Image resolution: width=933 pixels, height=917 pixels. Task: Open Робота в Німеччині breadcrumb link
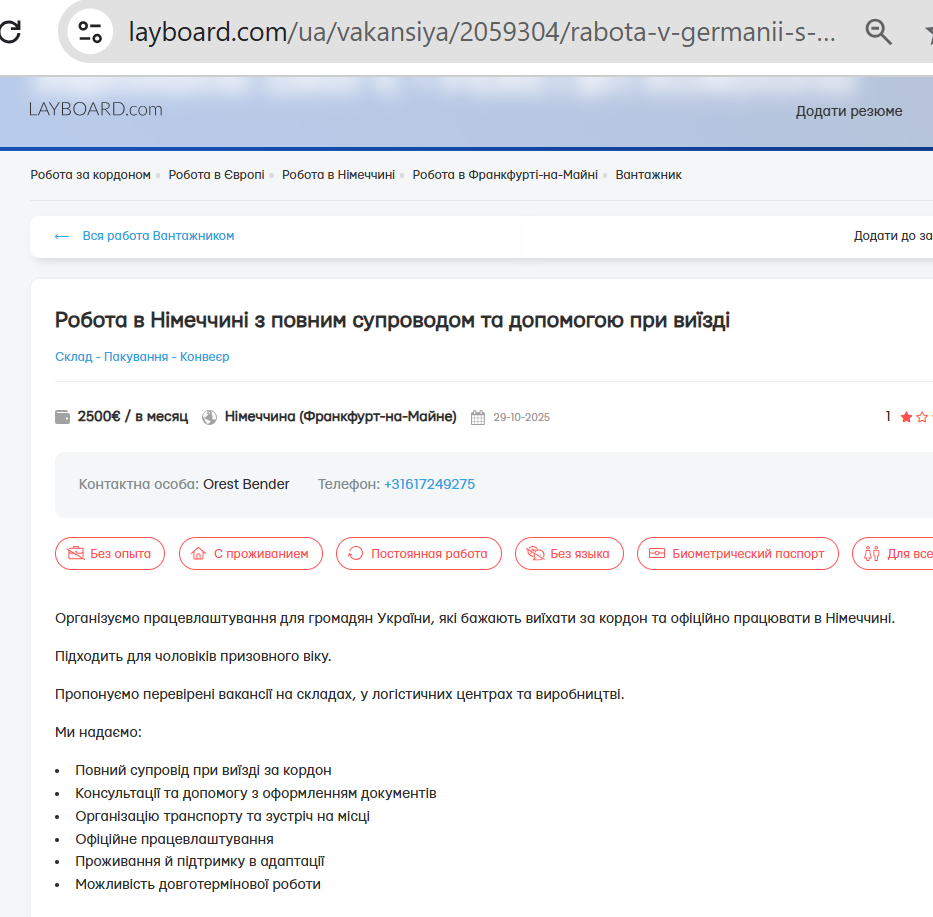(338, 175)
